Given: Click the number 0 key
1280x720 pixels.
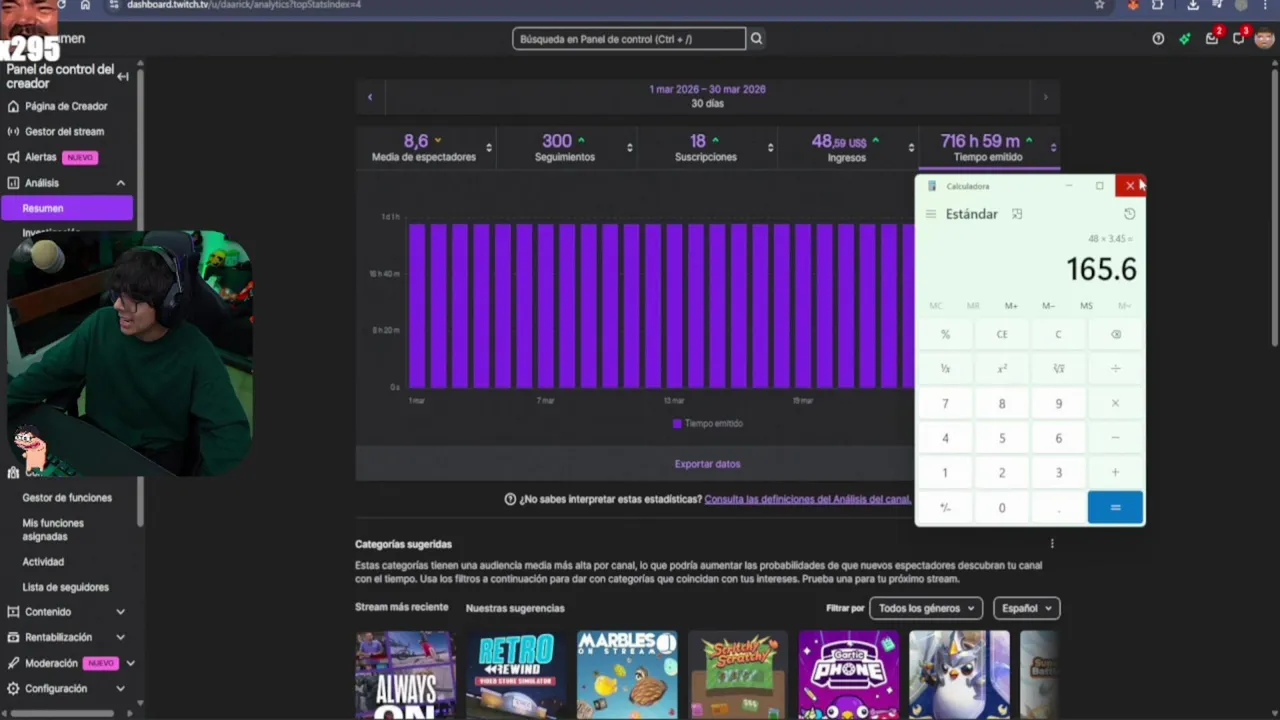Looking at the screenshot, I should (1002, 507).
